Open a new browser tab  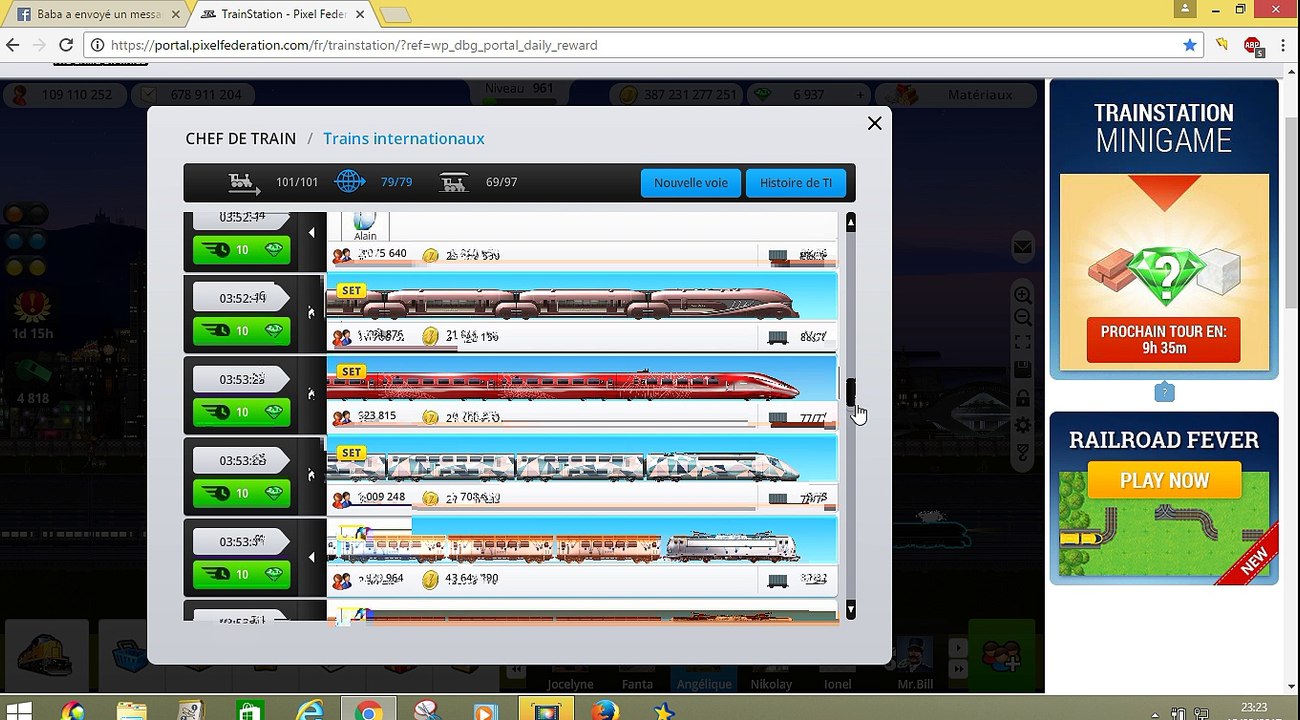pos(395,15)
